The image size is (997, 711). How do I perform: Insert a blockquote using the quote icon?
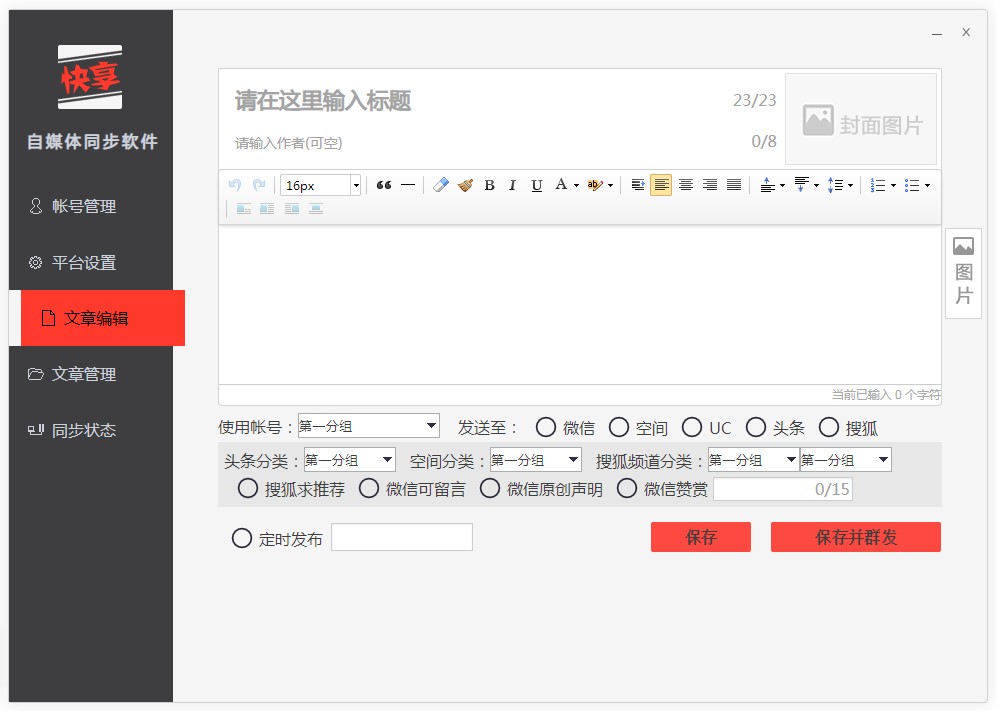pos(384,185)
